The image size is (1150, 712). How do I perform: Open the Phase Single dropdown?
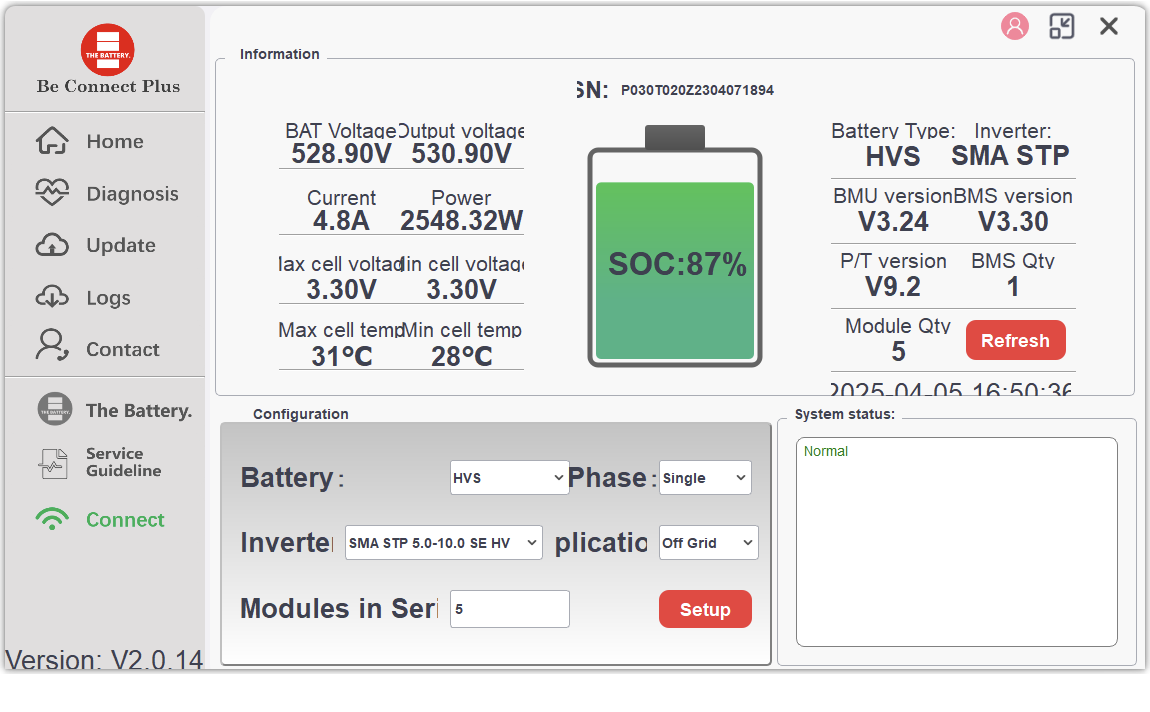pos(705,478)
